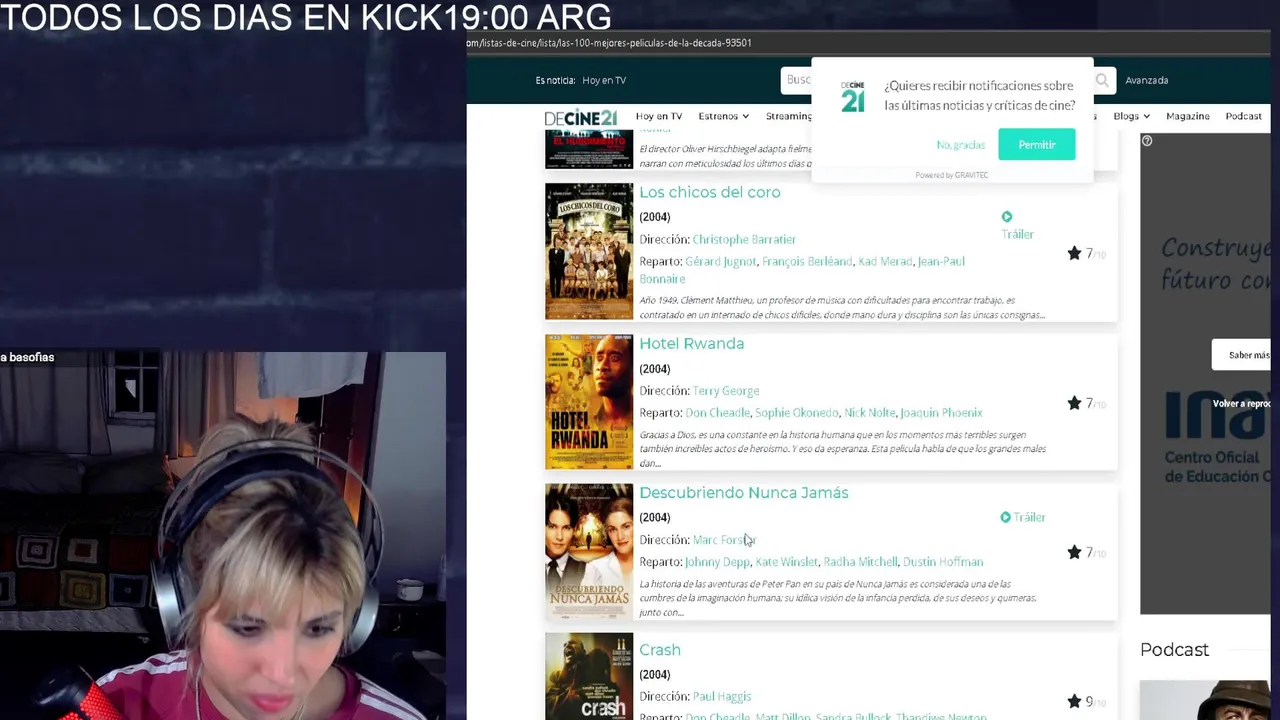Click the Crash poster thumbnail

tap(589, 676)
